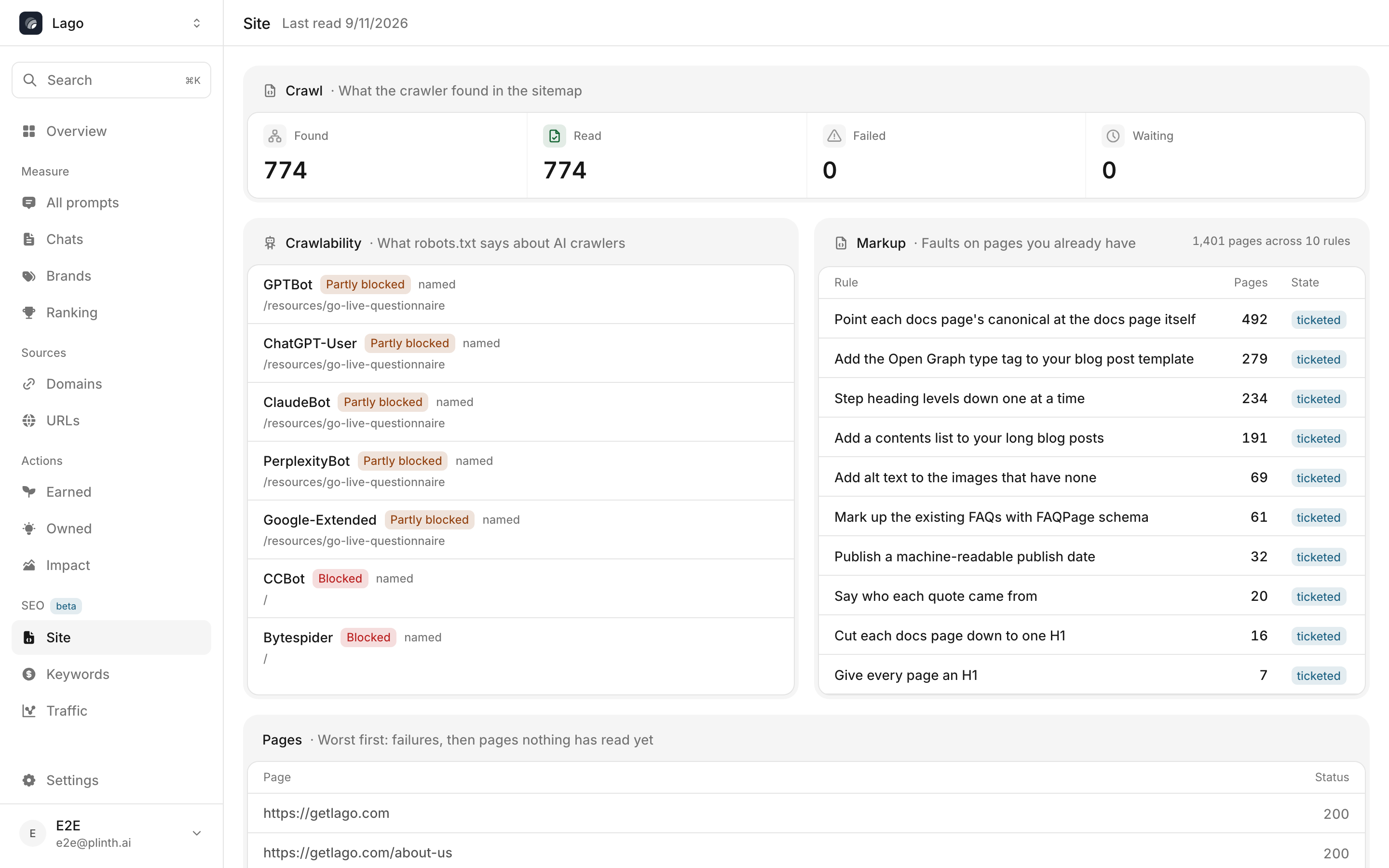Image resolution: width=1389 pixels, height=868 pixels.
Task: Click the Lago logo icon
Action: 31,23
